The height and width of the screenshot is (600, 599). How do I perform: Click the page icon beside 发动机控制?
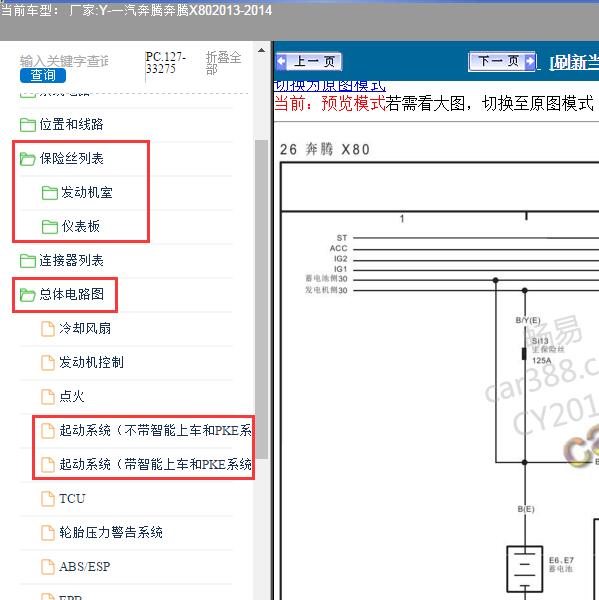48,363
